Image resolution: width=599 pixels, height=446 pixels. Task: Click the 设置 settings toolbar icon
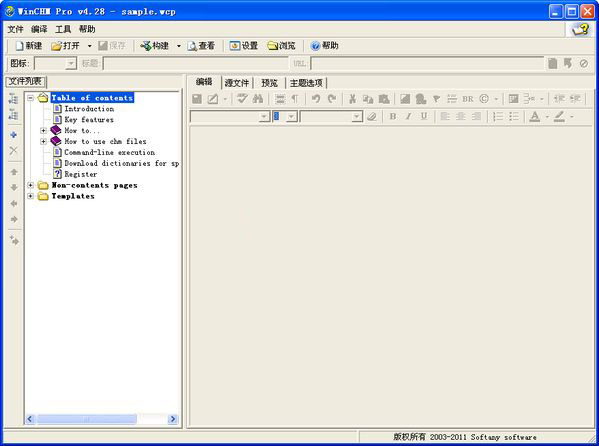pos(235,46)
